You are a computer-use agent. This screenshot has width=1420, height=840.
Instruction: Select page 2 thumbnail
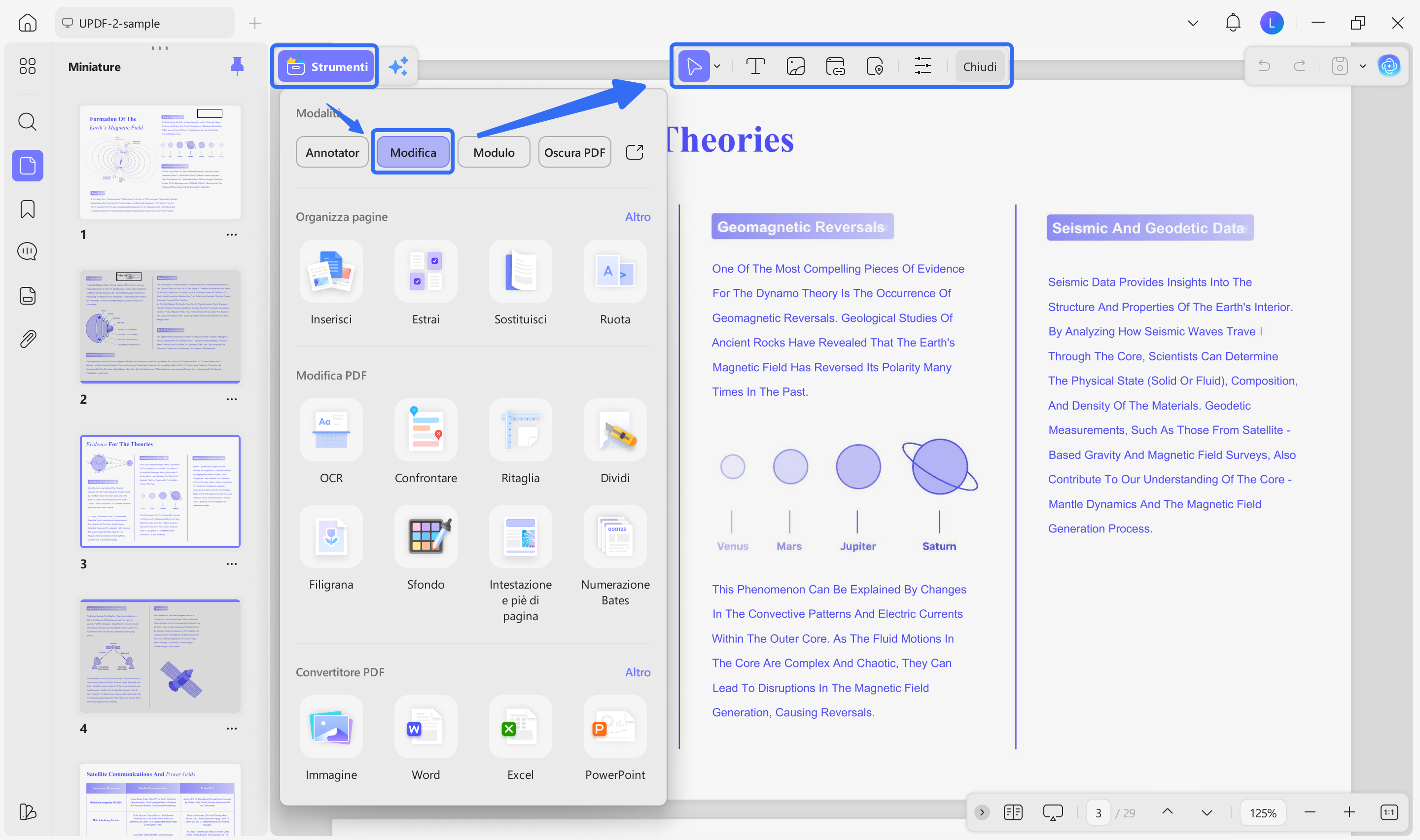(160, 327)
